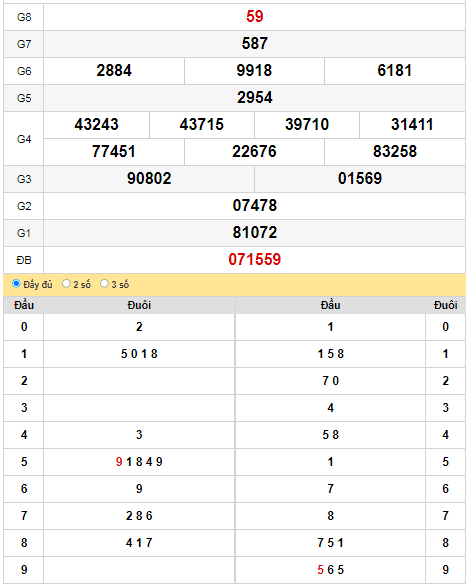
Task: Click the G1 result 81072
Action: (254, 232)
